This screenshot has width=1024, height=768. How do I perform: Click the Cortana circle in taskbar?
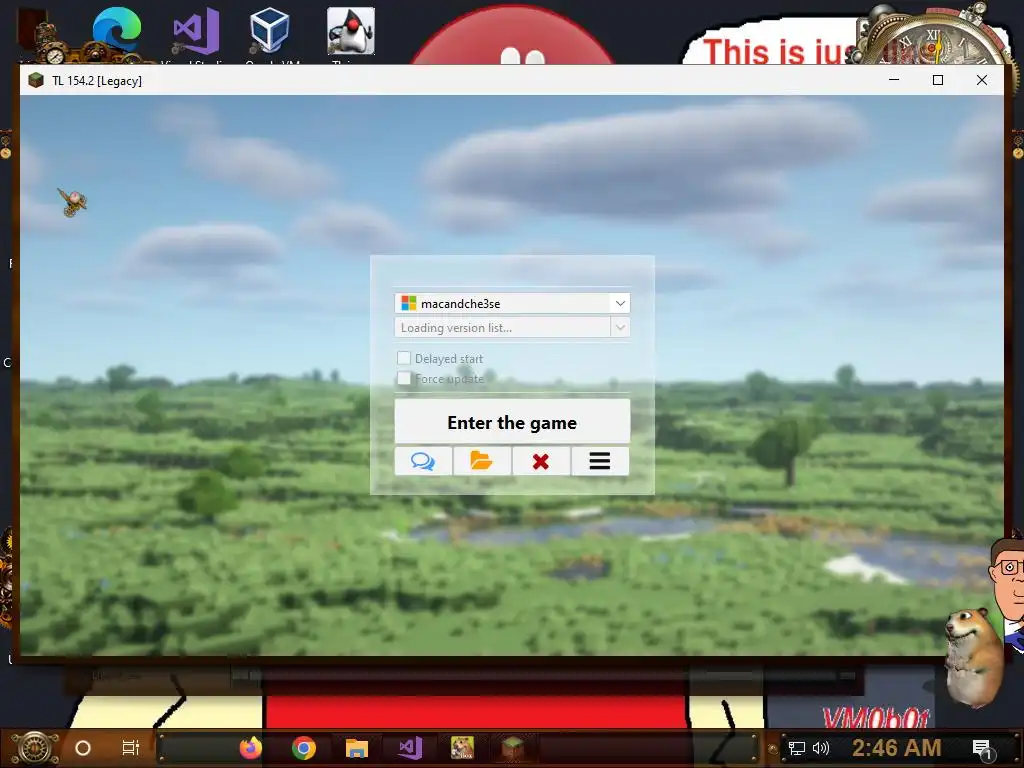[x=83, y=748]
